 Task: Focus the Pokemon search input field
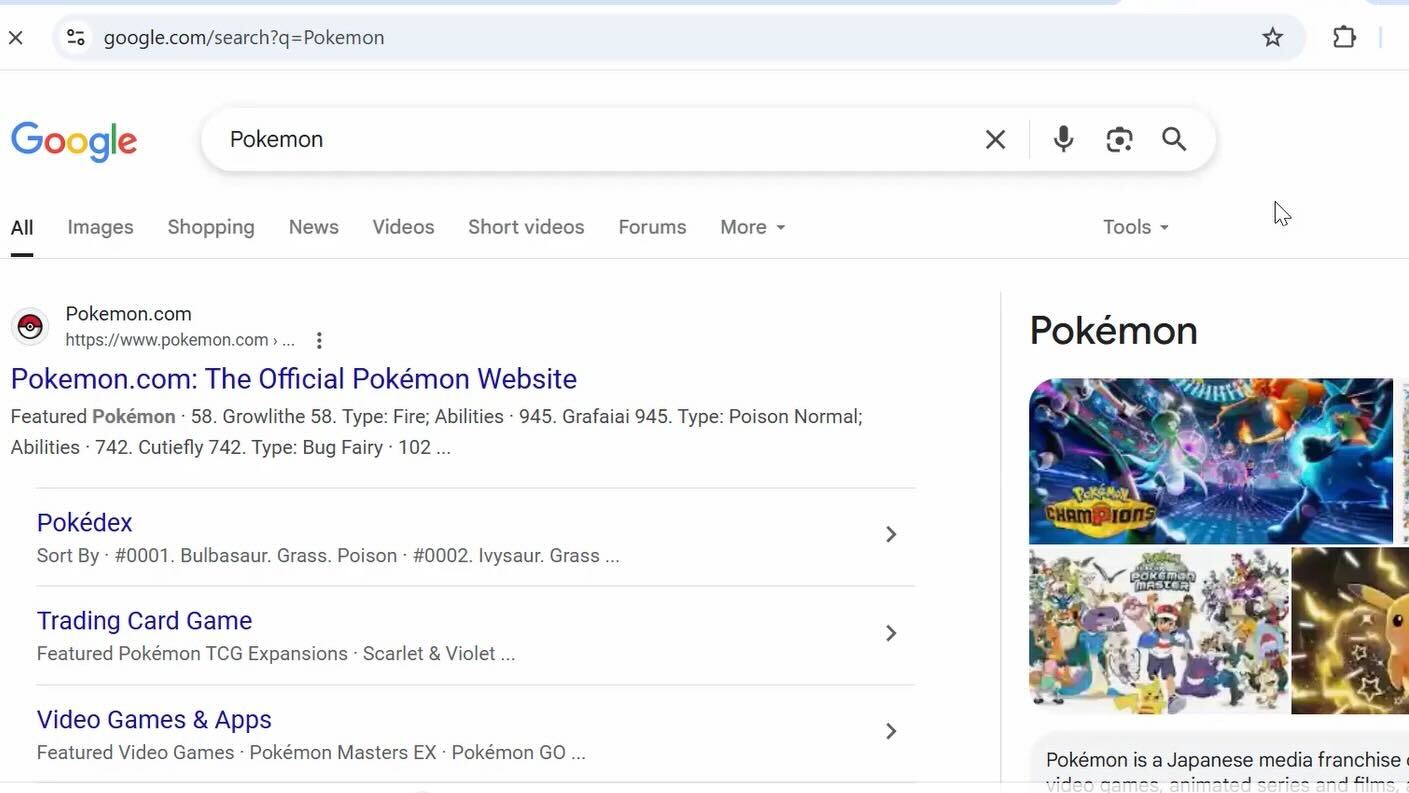point(590,139)
